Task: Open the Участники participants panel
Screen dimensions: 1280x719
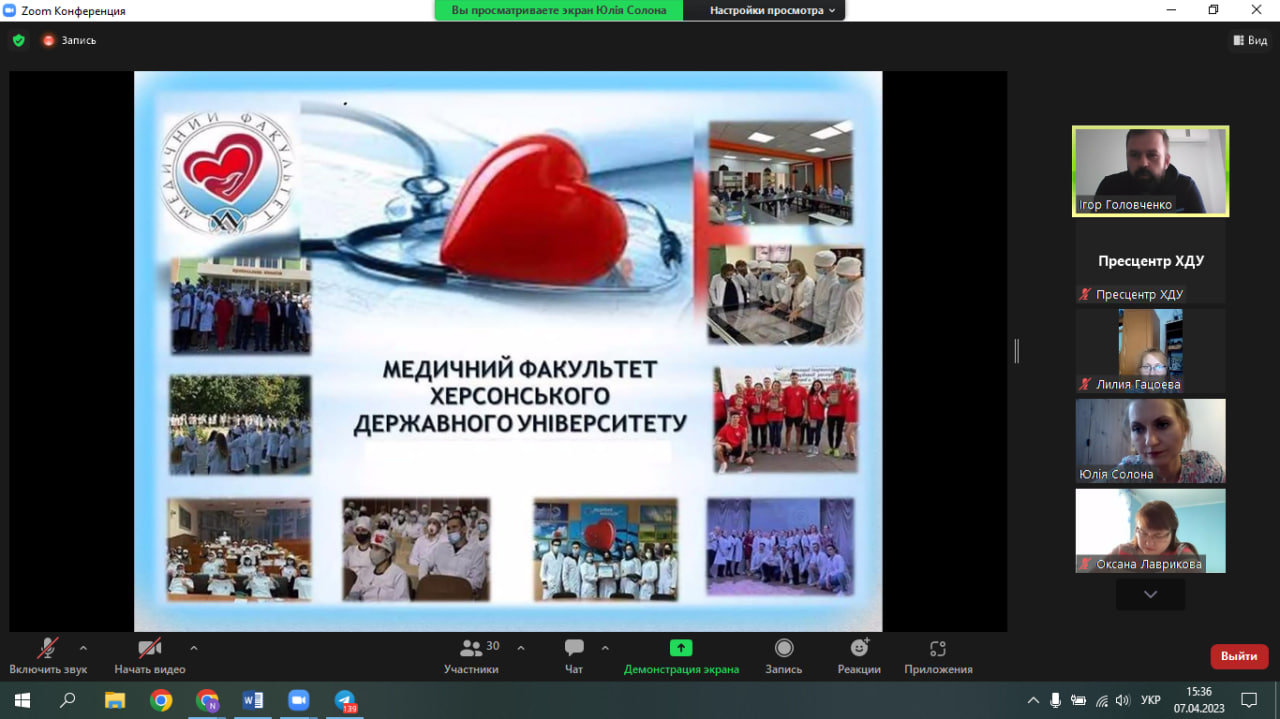Action: 471,656
